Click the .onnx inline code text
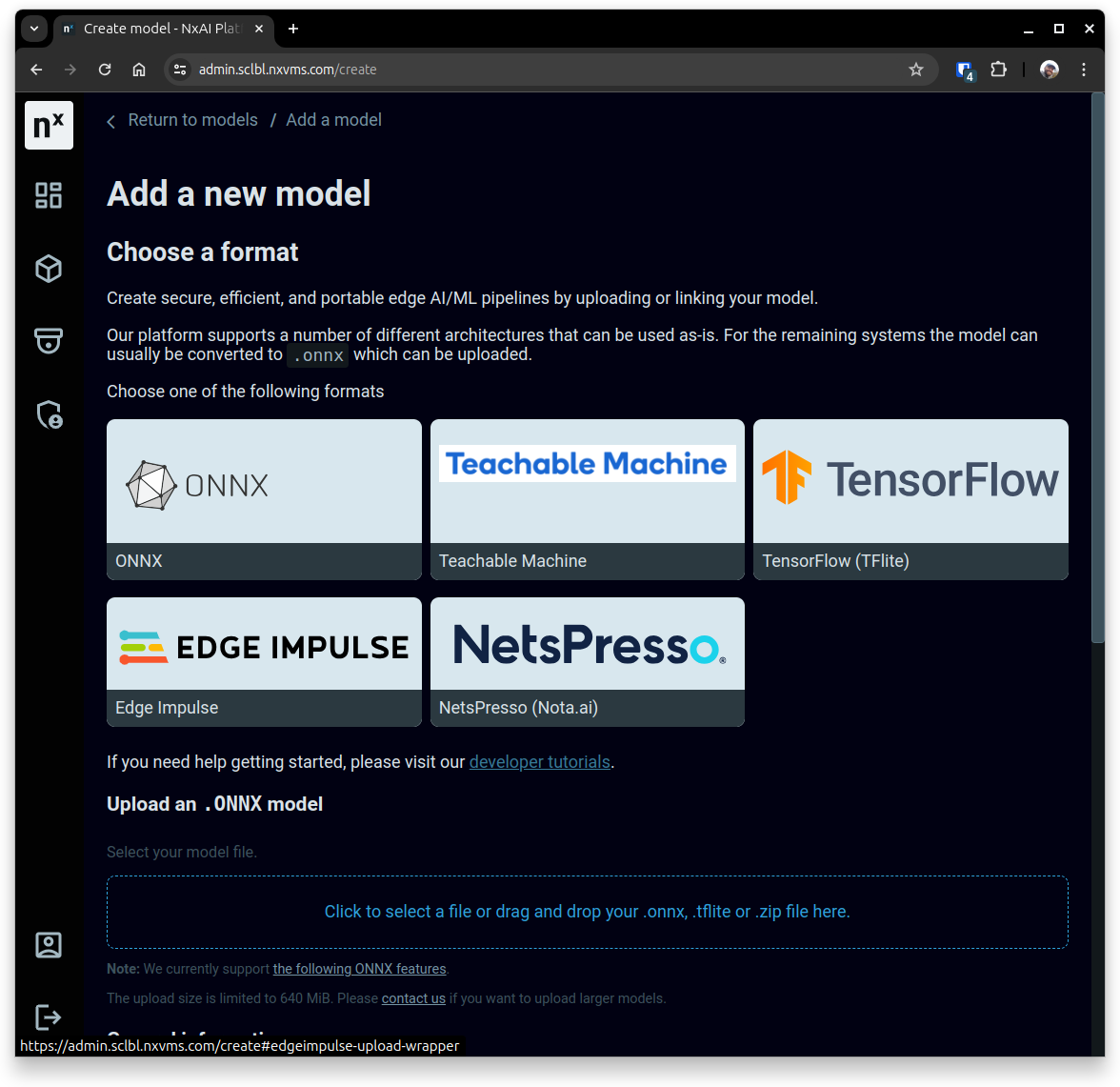The width and height of the screenshot is (1120, 1087). pos(318,355)
